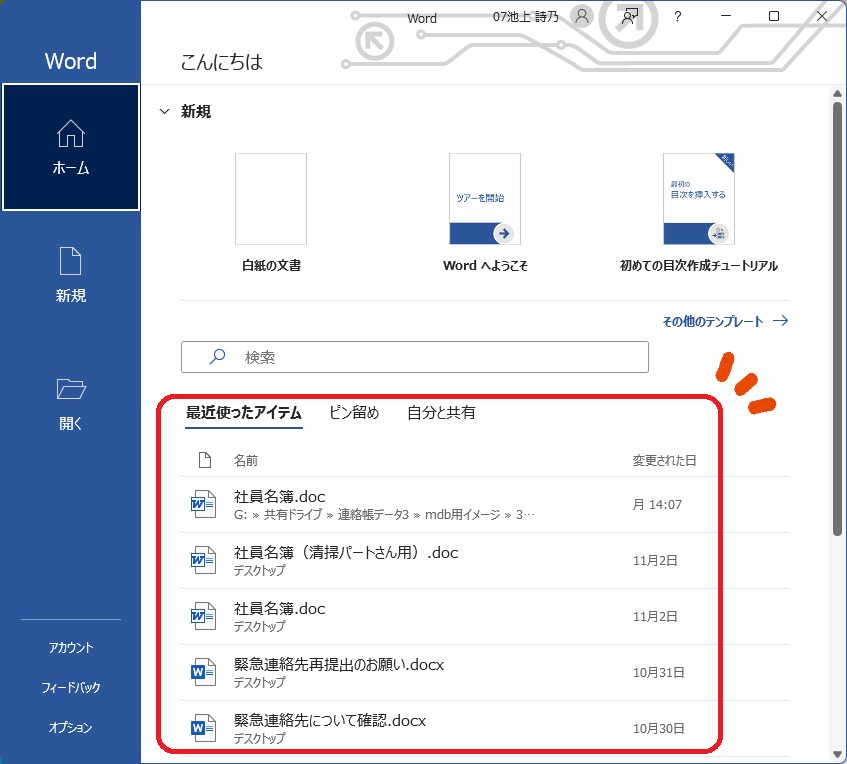Click the 10月31日 modified date

click(658, 673)
